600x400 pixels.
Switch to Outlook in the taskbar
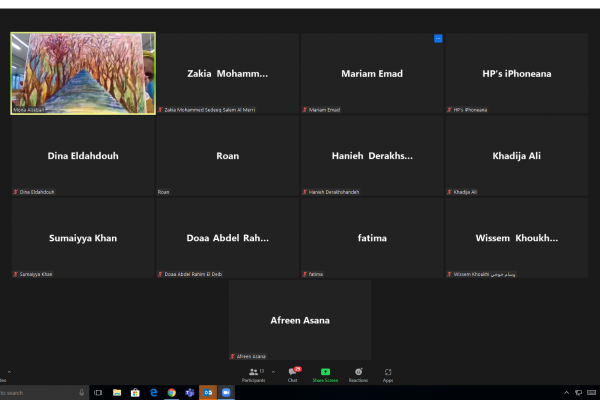(x=207, y=393)
